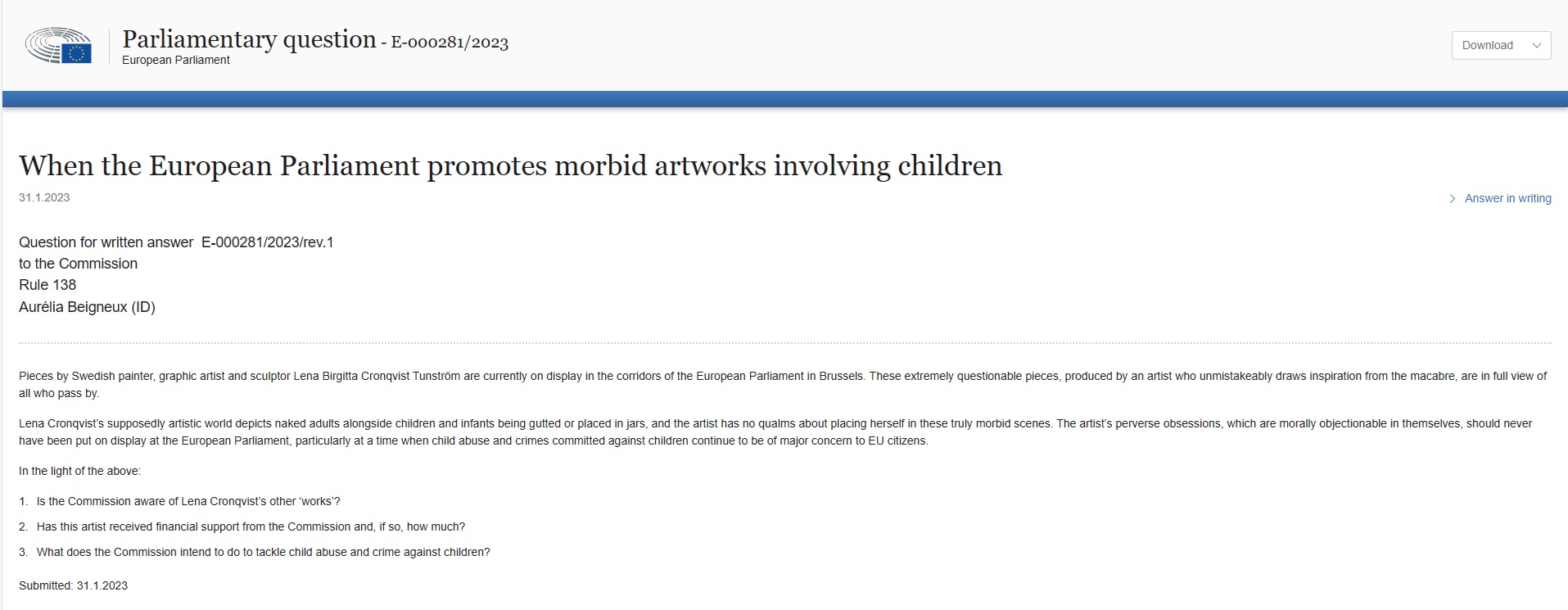Click the paragraph beginning Lena Cronqvist's supposedly

point(775,432)
